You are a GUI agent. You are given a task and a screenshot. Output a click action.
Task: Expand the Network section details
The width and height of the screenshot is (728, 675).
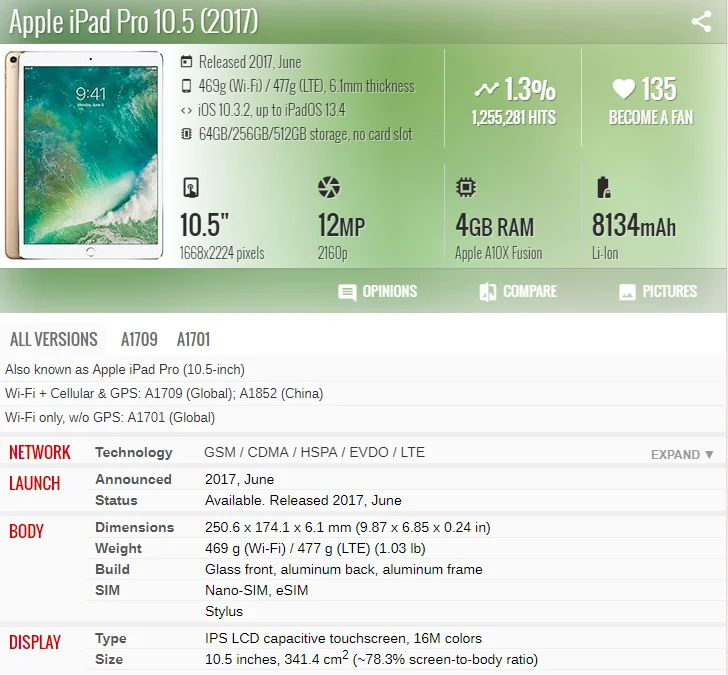(x=682, y=454)
